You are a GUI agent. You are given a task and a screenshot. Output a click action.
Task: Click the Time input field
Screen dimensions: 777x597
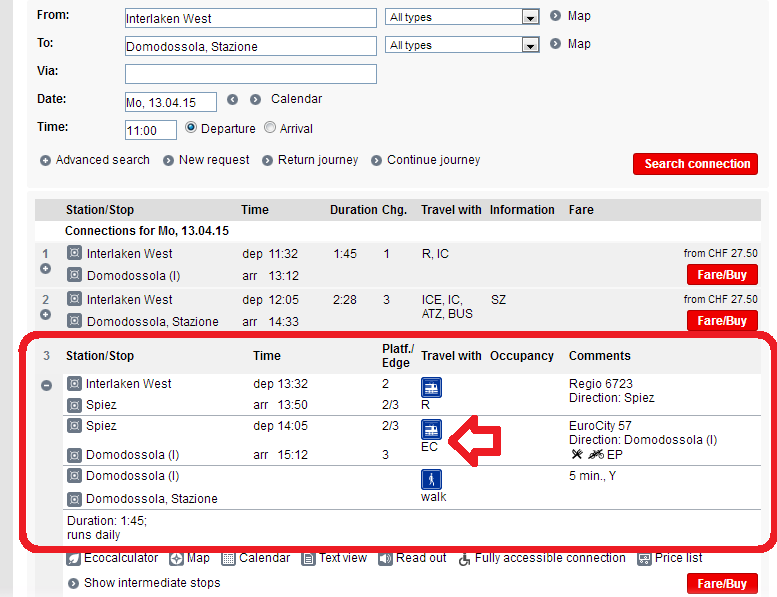coord(151,130)
